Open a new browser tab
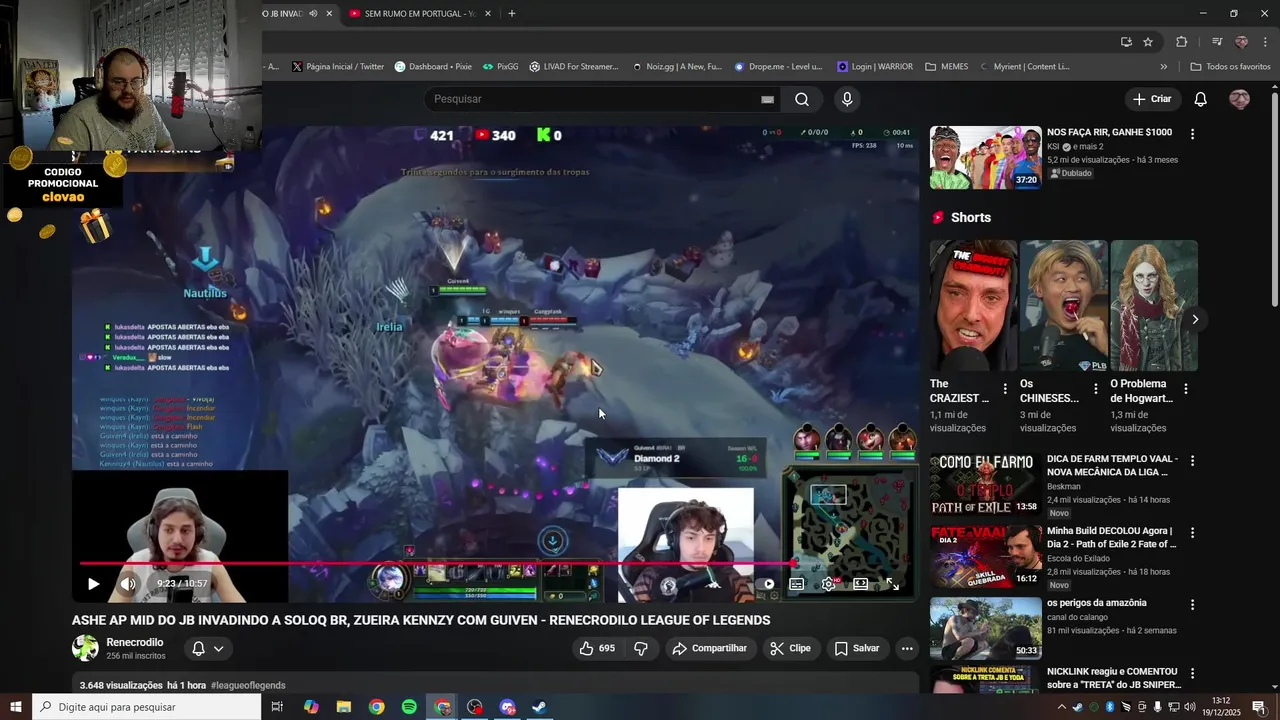Image resolution: width=1280 pixels, height=720 pixels. (x=512, y=14)
